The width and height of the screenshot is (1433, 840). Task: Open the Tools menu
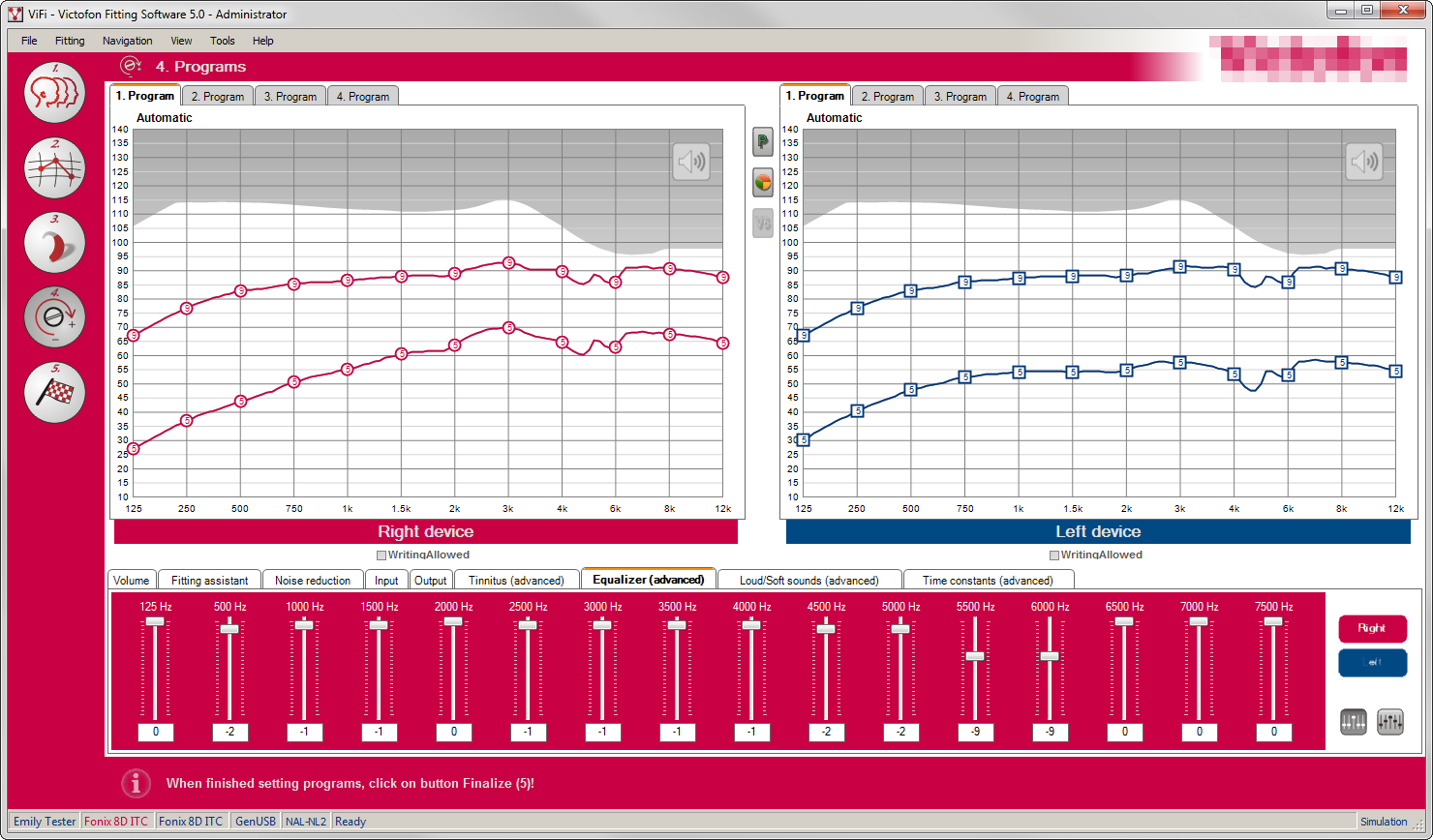[x=222, y=41]
